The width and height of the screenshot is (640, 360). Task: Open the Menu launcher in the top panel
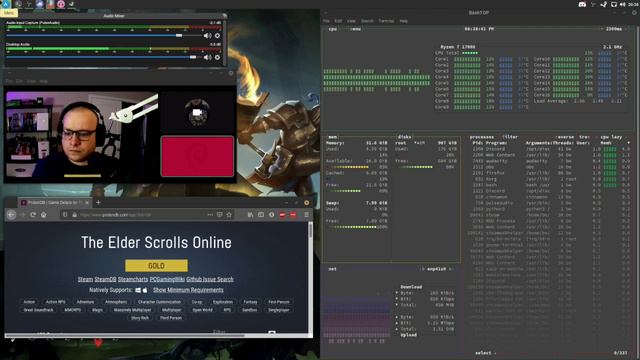tap(6, 4)
